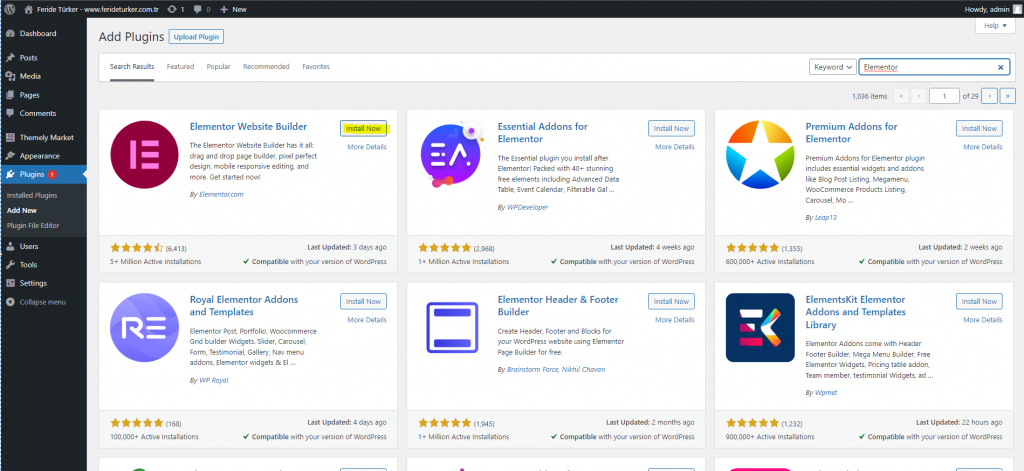Click the Royal Elementor Addons RE logo

(144, 327)
